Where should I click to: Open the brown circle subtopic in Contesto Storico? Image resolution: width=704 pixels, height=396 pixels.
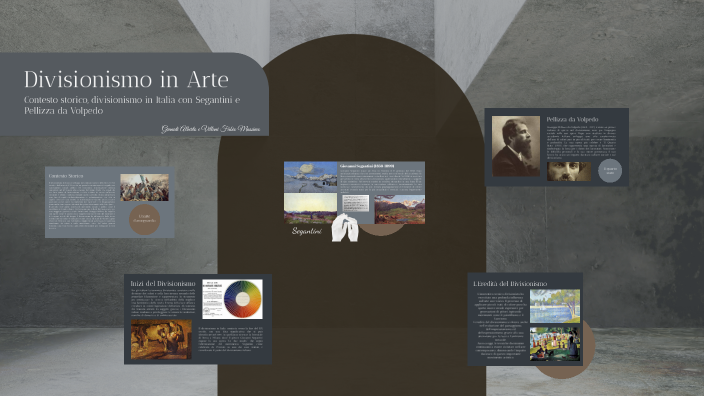click(145, 219)
